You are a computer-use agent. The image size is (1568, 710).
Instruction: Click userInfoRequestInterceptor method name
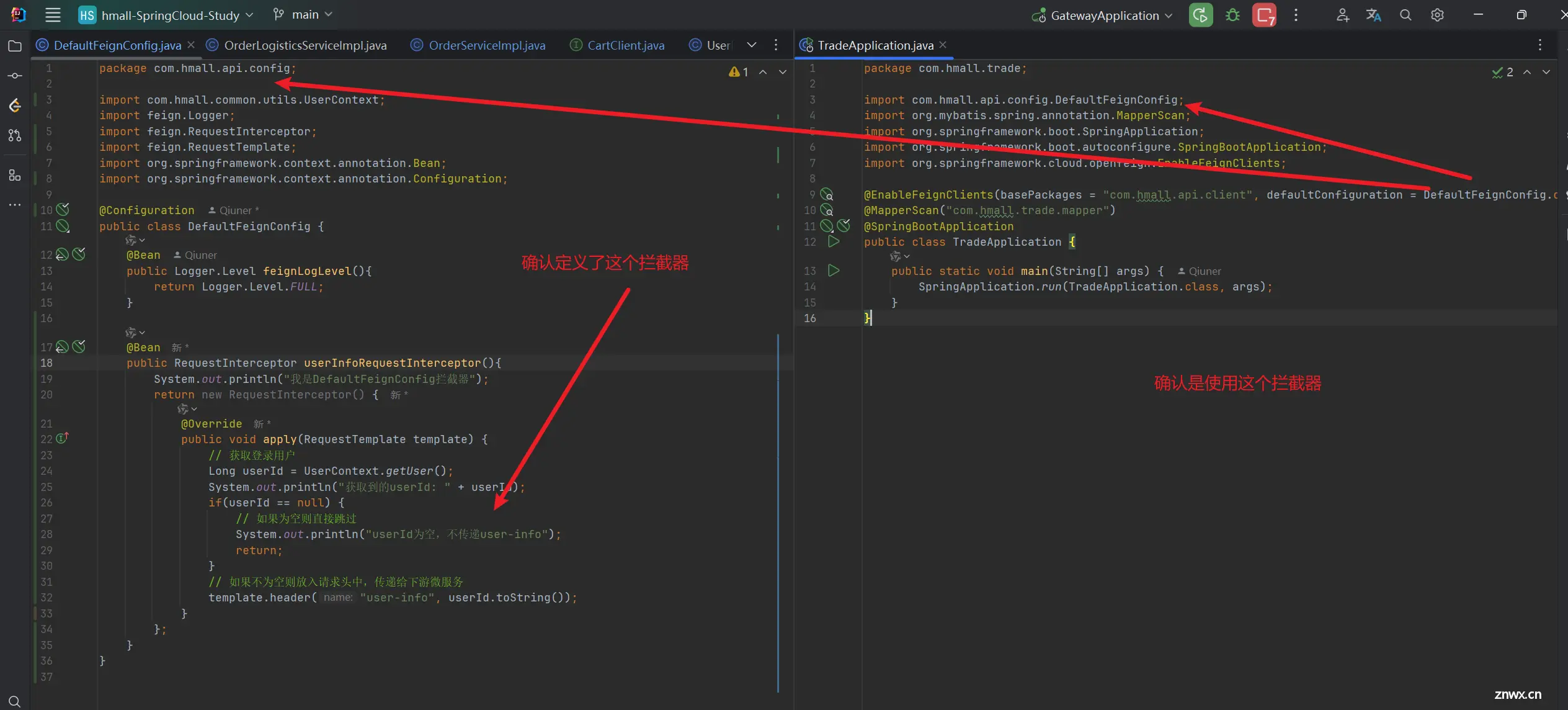pos(392,363)
